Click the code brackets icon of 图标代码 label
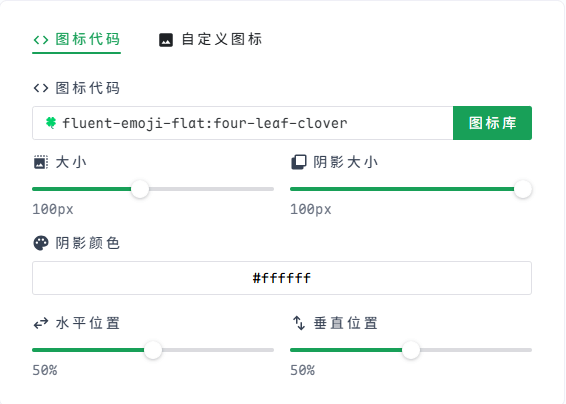Image resolution: width=566 pixels, height=404 pixels. (41, 88)
